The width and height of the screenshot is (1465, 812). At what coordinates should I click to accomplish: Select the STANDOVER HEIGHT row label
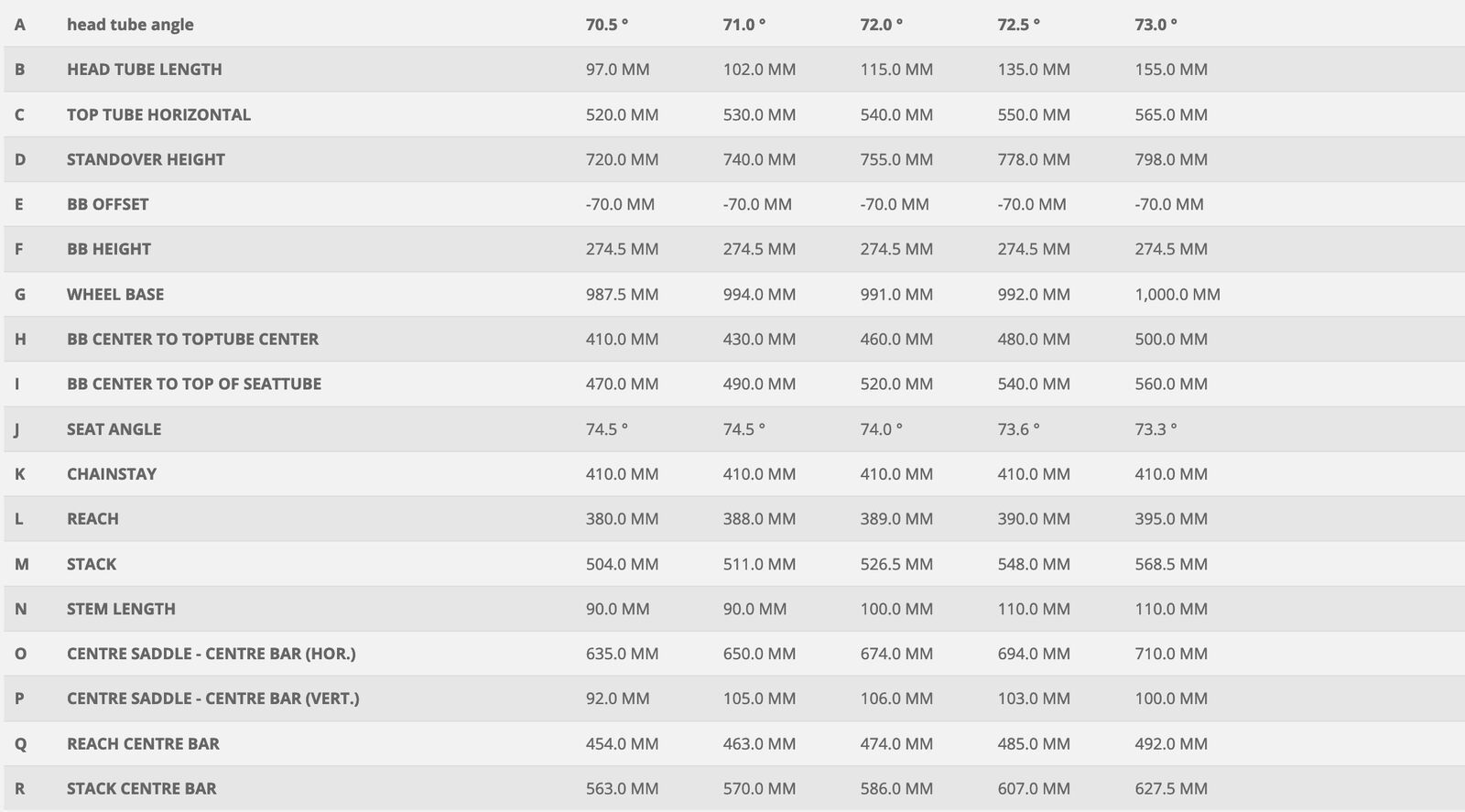pos(146,159)
